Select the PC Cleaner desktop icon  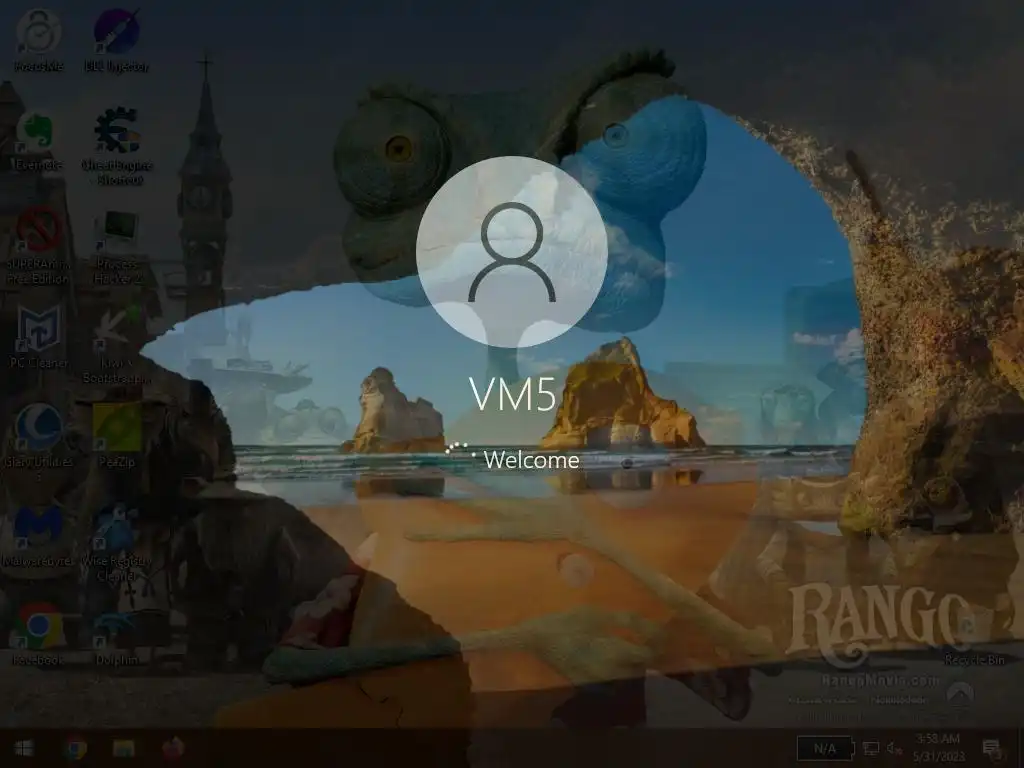[x=39, y=336]
